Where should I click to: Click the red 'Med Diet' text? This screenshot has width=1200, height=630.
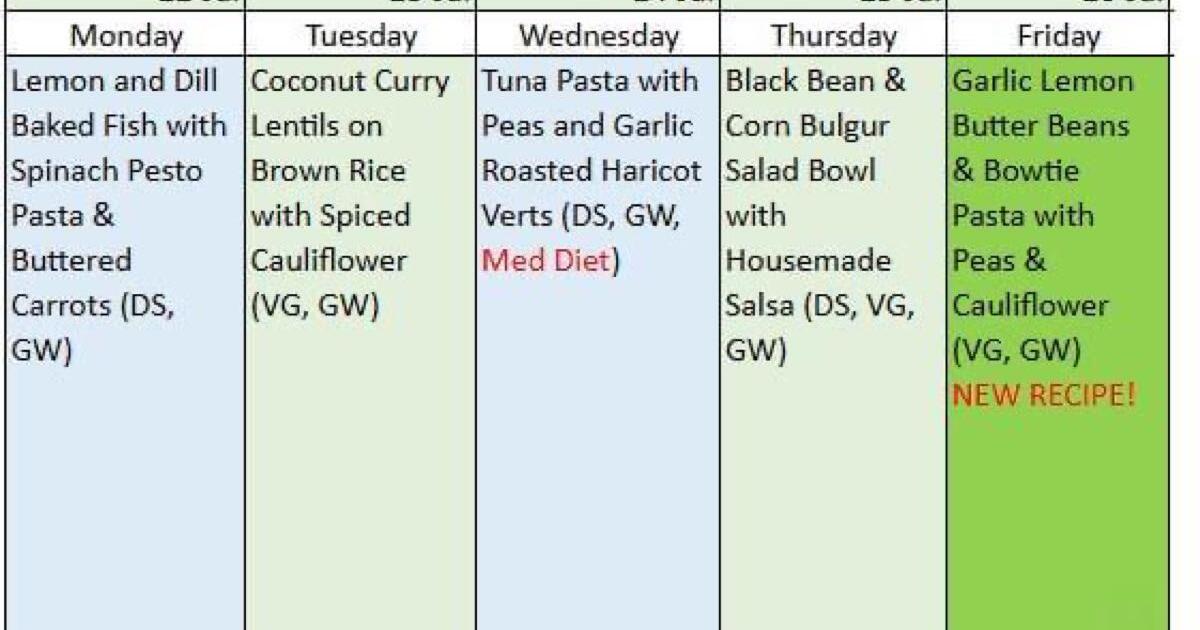click(x=546, y=262)
